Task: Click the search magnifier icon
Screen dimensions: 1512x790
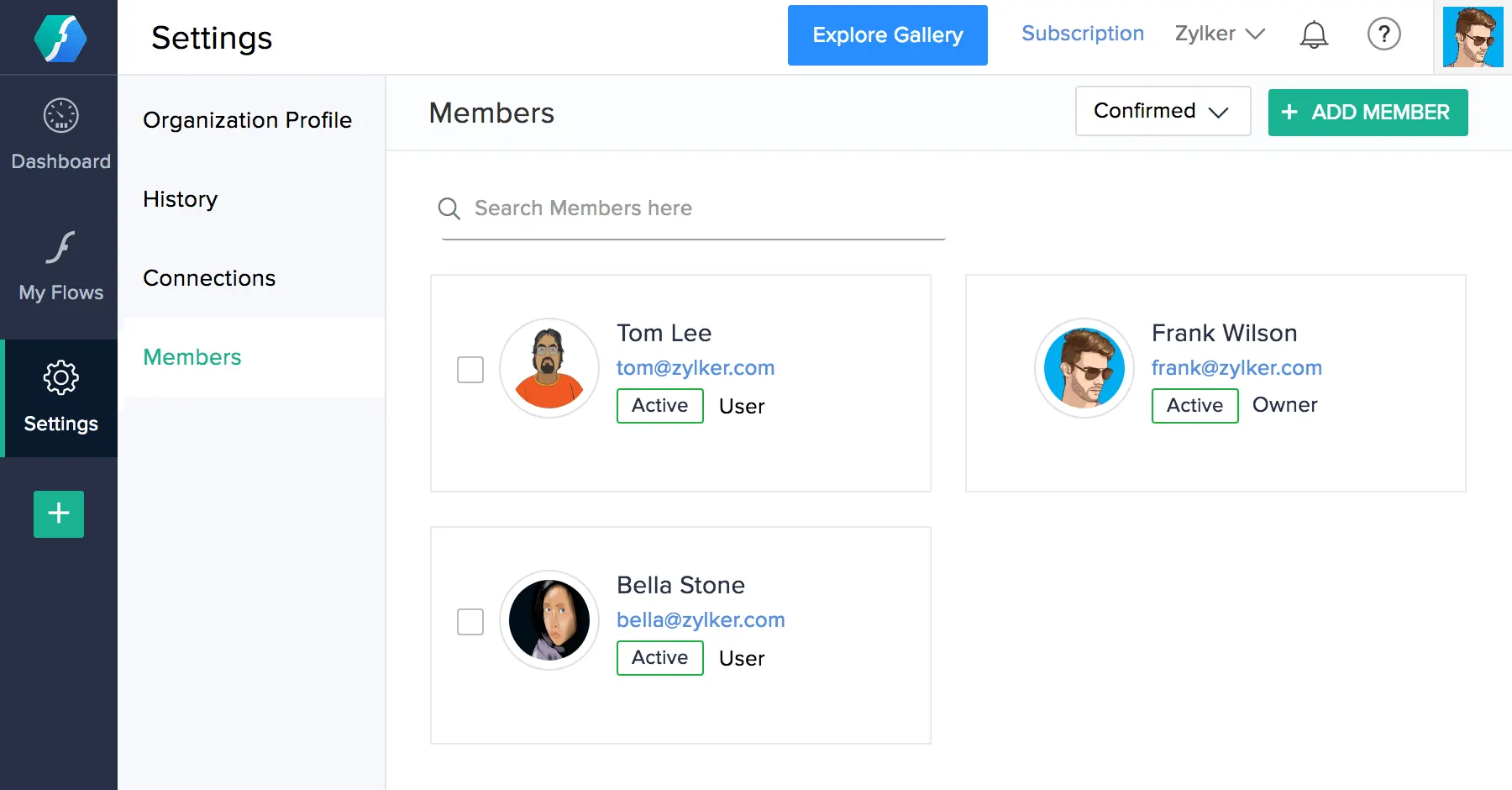Action: 449,208
